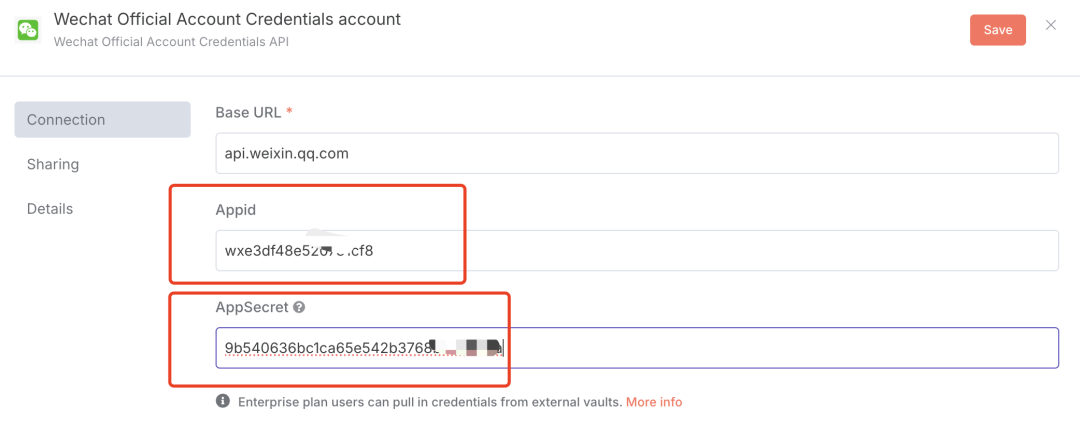Click the Appid field label
Viewport: 1080px width, 439px height.
[236, 210]
